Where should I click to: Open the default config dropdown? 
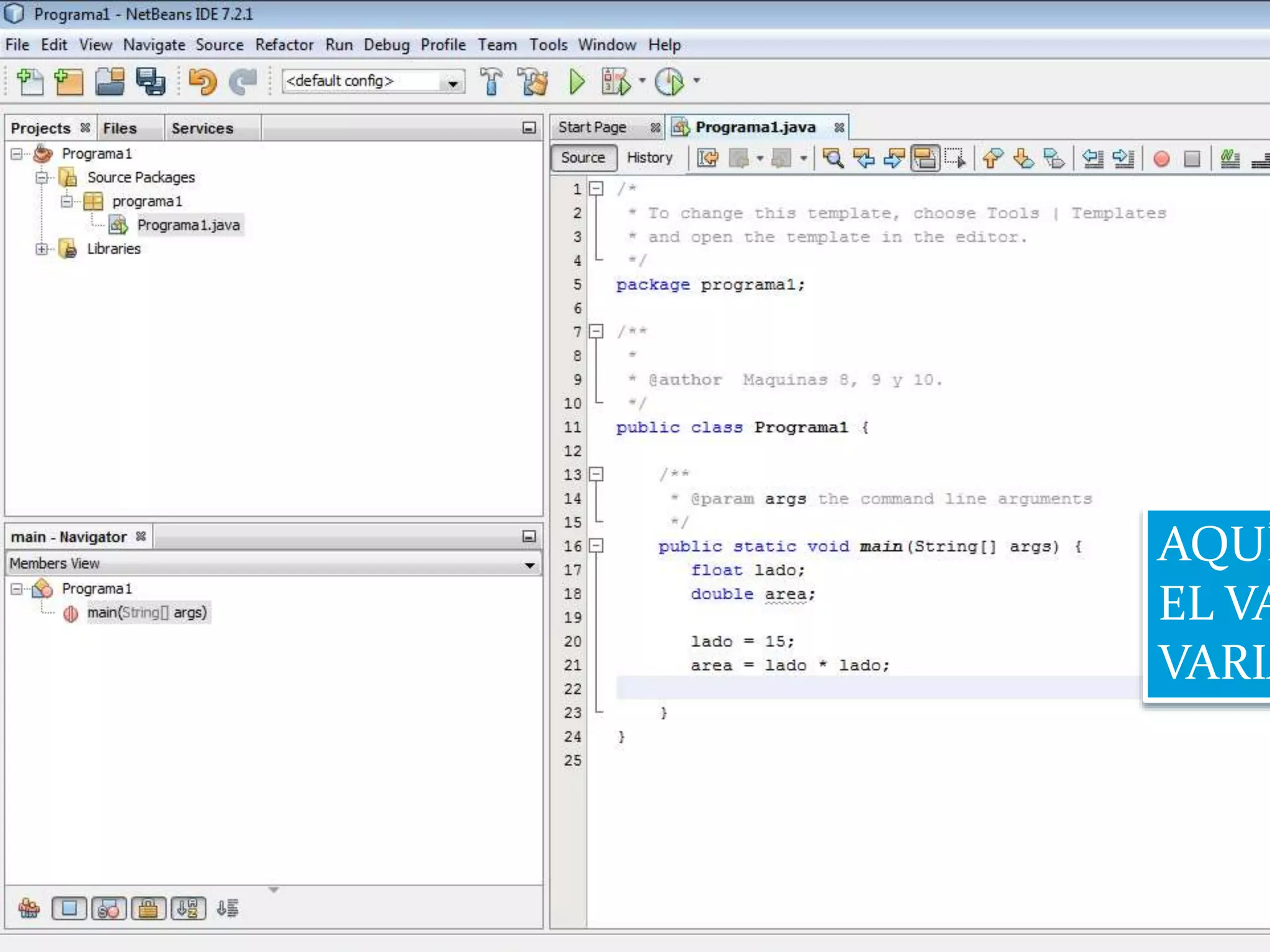click(x=453, y=82)
